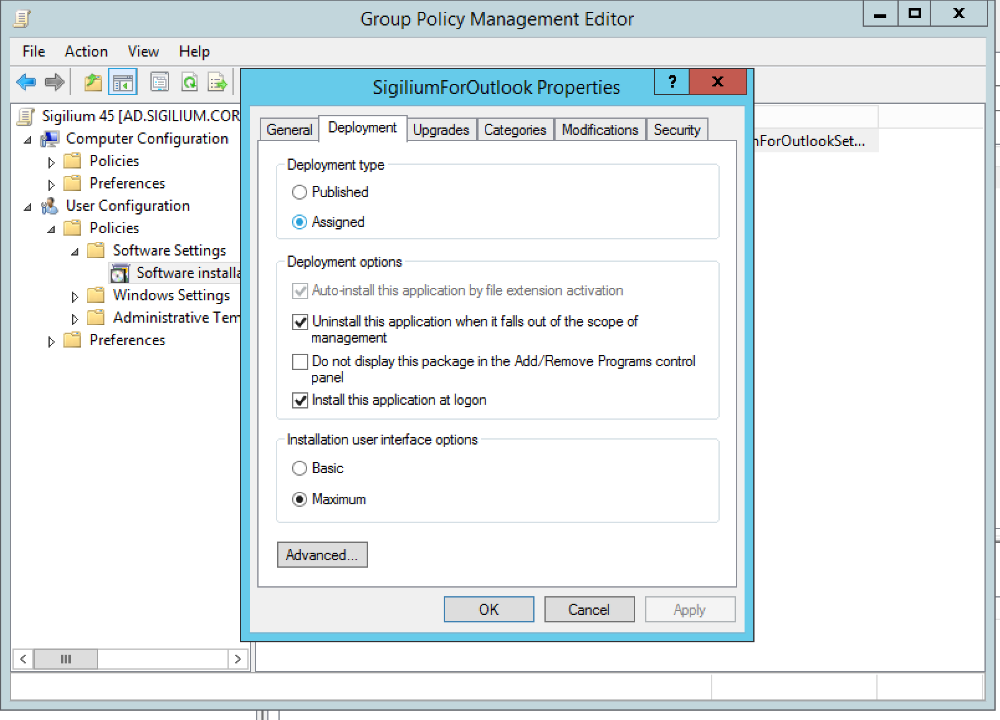Viewport: 1000px width, 720px height.
Task: Confirm the dialog with OK
Action: coord(489,610)
